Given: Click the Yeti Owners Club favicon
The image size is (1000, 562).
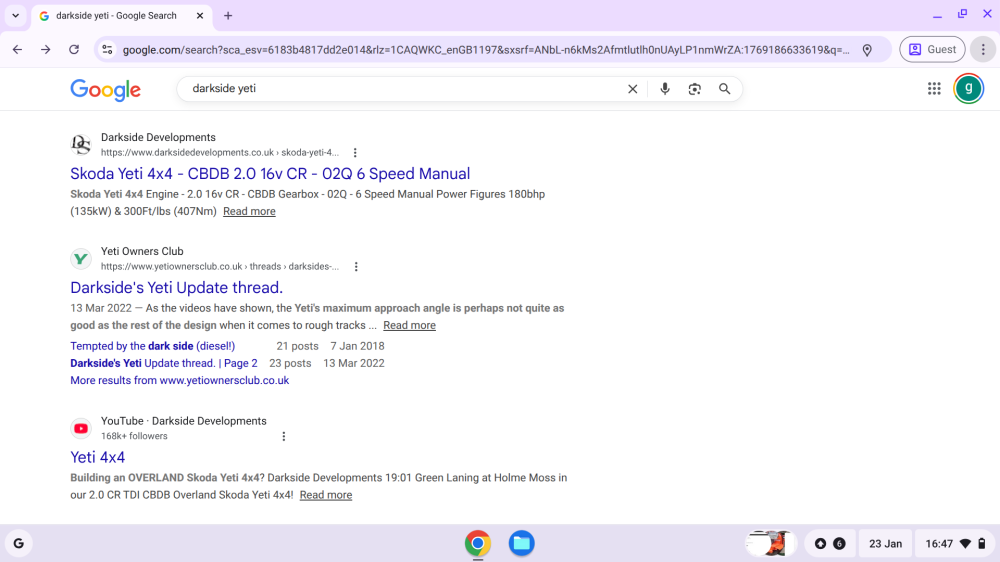Looking at the screenshot, I should (x=81, y=259).
